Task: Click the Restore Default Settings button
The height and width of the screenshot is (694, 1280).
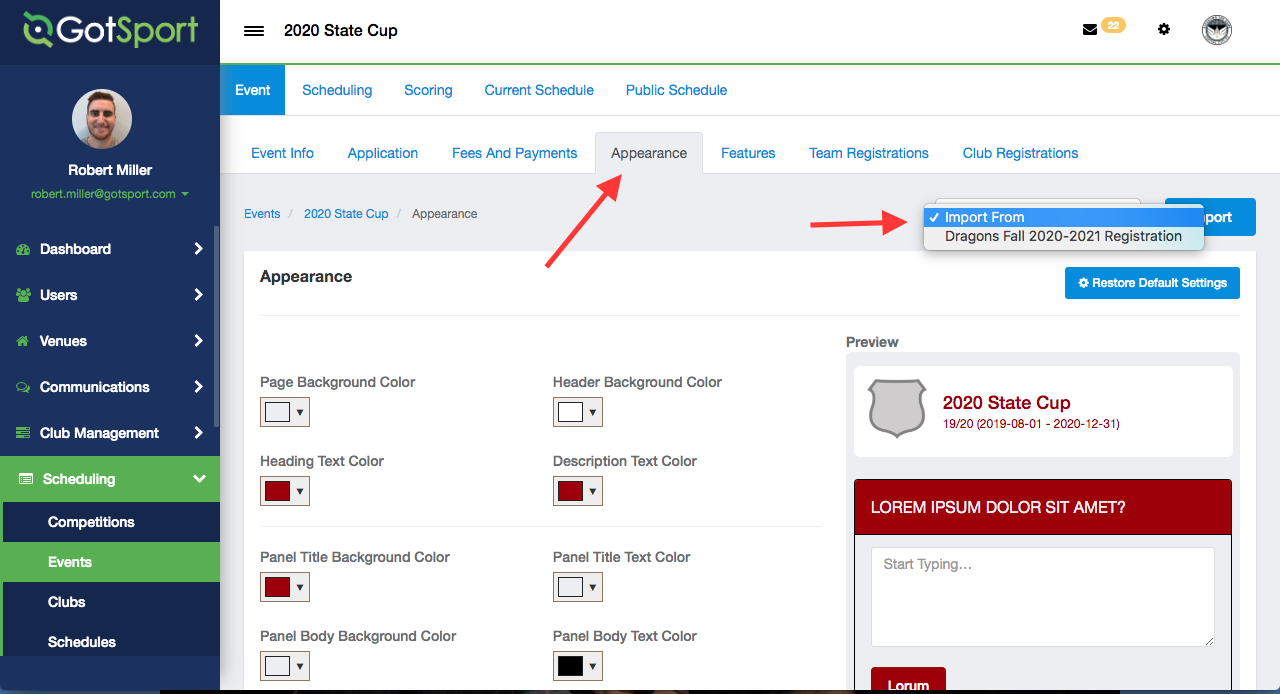Action: point(1152,283)
